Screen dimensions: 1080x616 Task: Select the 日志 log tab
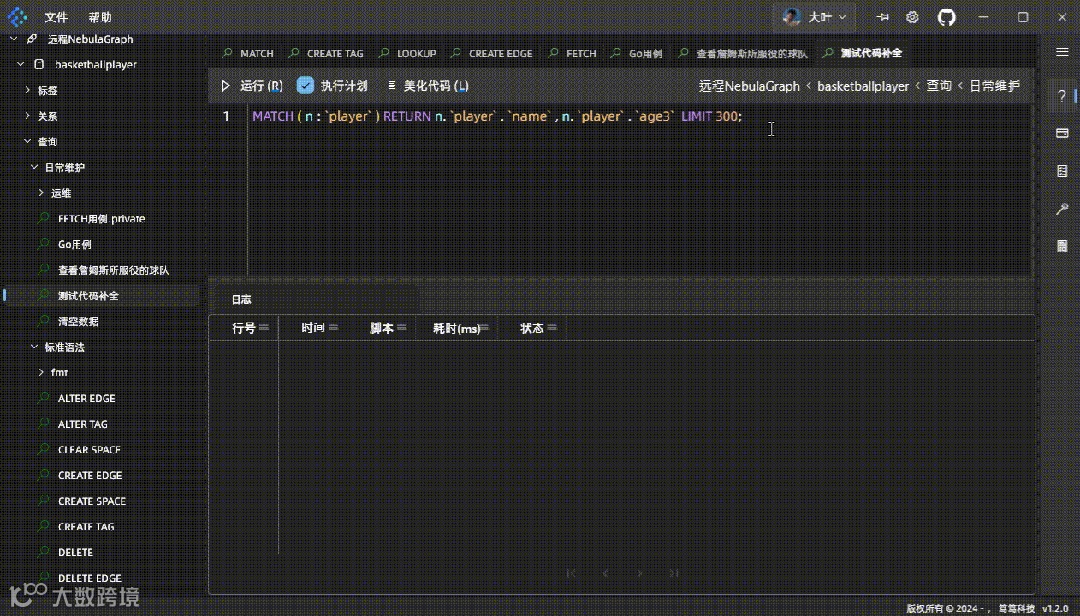tap(241, 299)
